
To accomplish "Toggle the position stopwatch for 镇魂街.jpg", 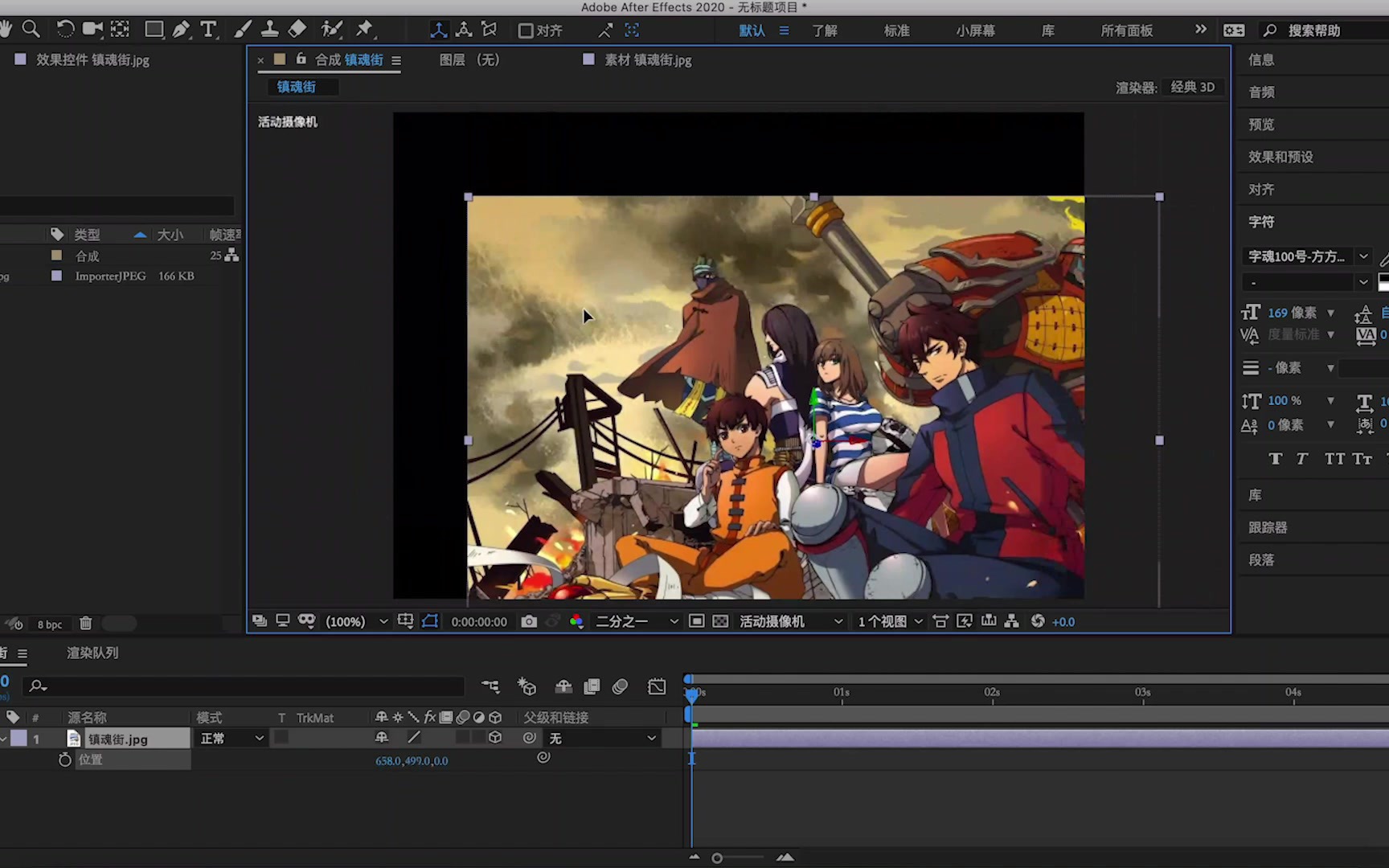I will pos(64,759).
